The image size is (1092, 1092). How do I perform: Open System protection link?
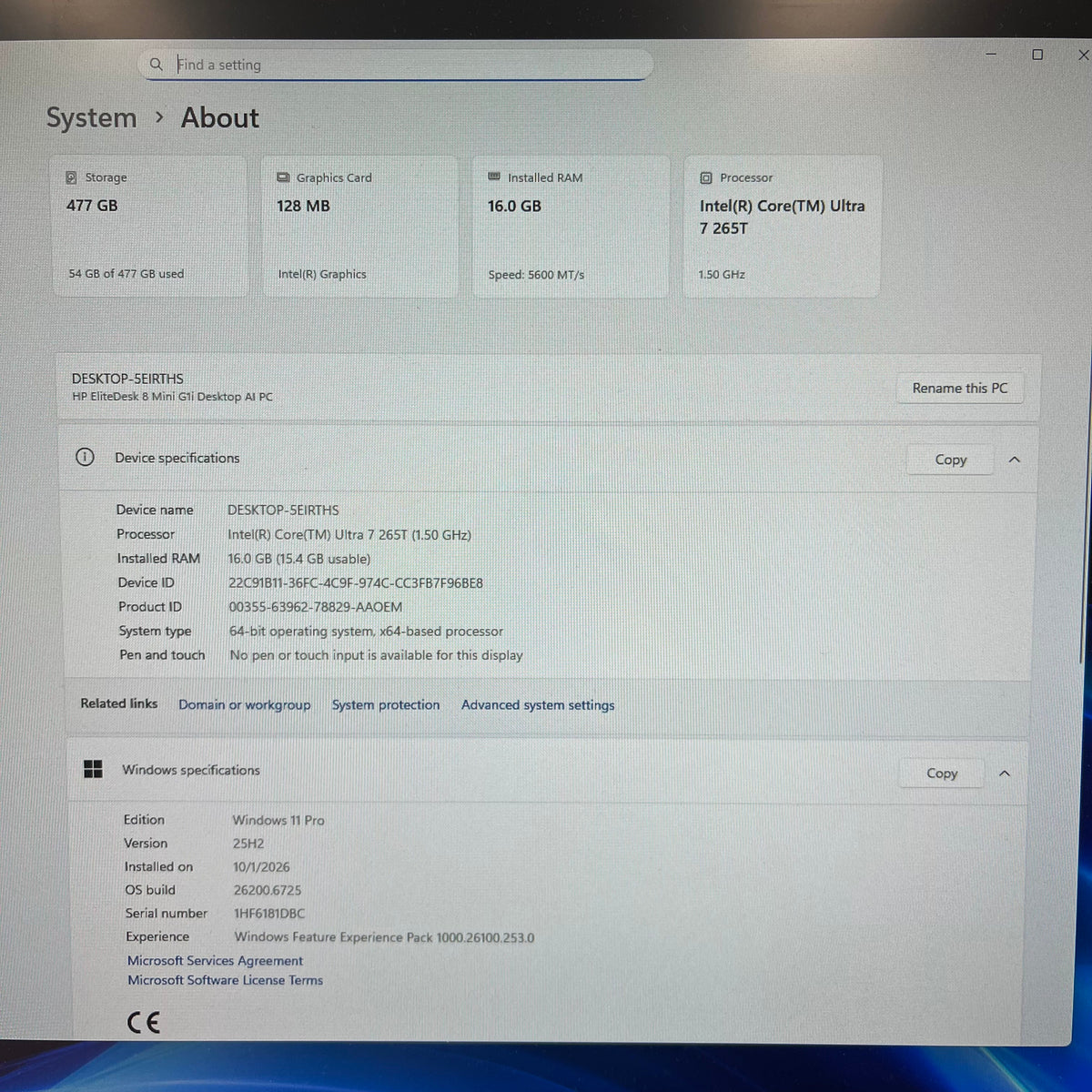(386, 705)
